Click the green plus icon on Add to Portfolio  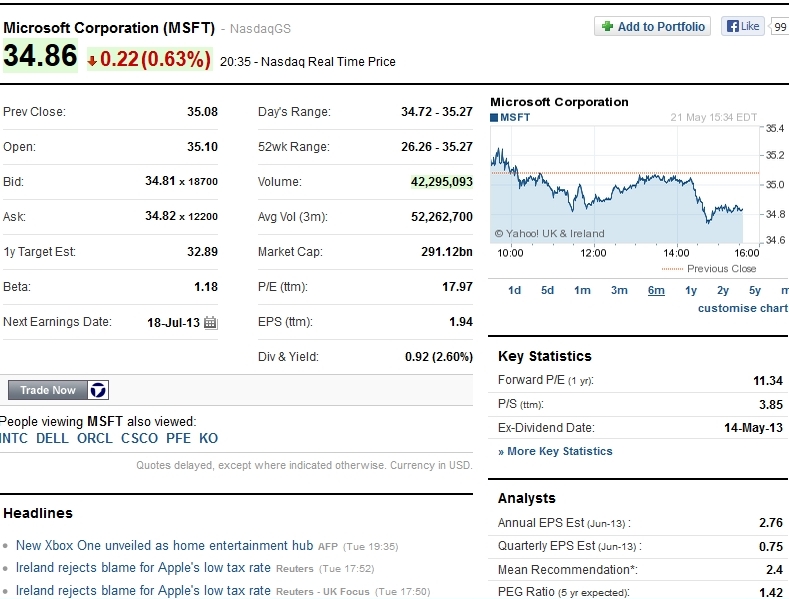607,26
